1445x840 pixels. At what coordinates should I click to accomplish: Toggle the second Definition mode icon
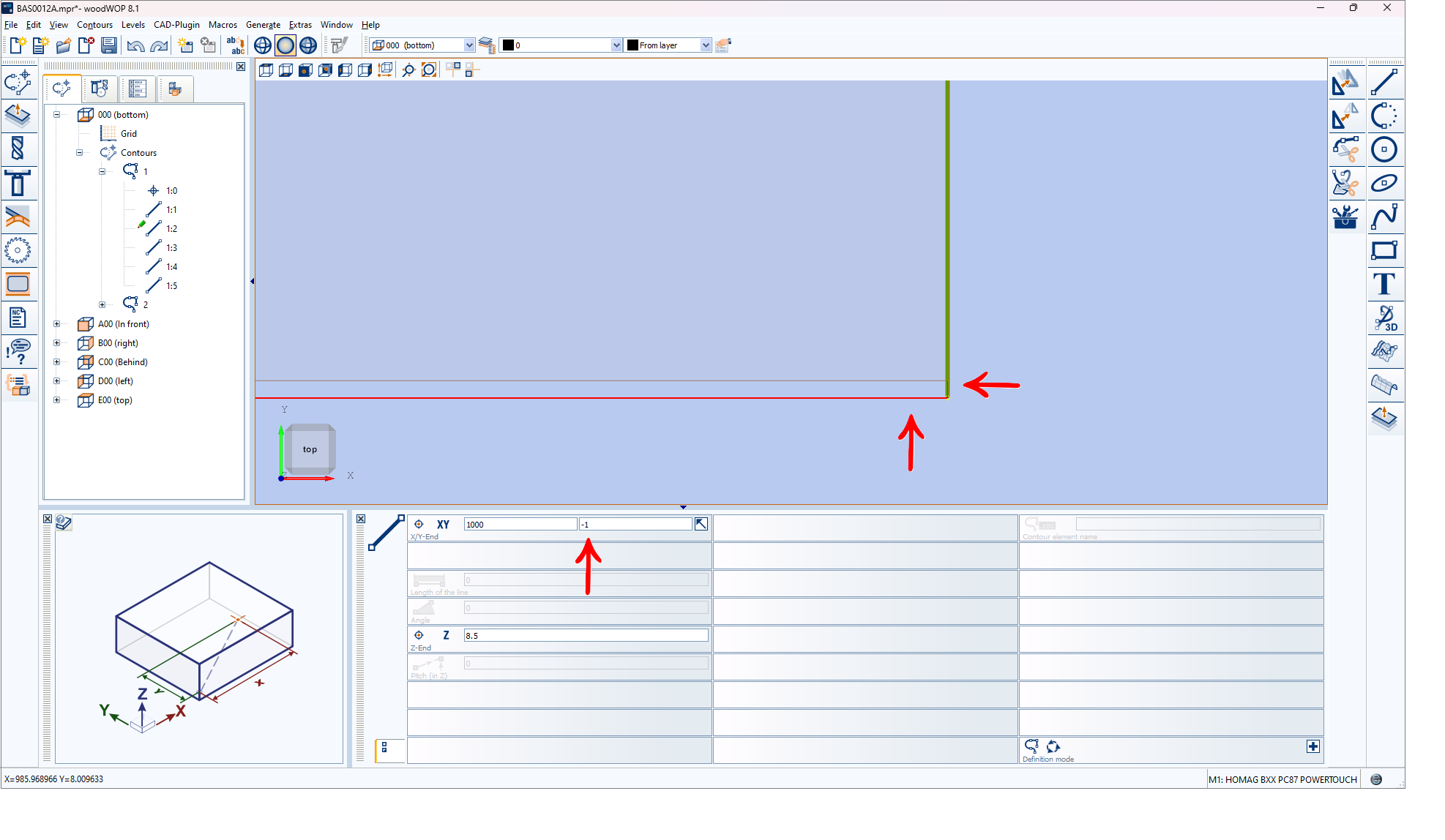click(1053, 746)
